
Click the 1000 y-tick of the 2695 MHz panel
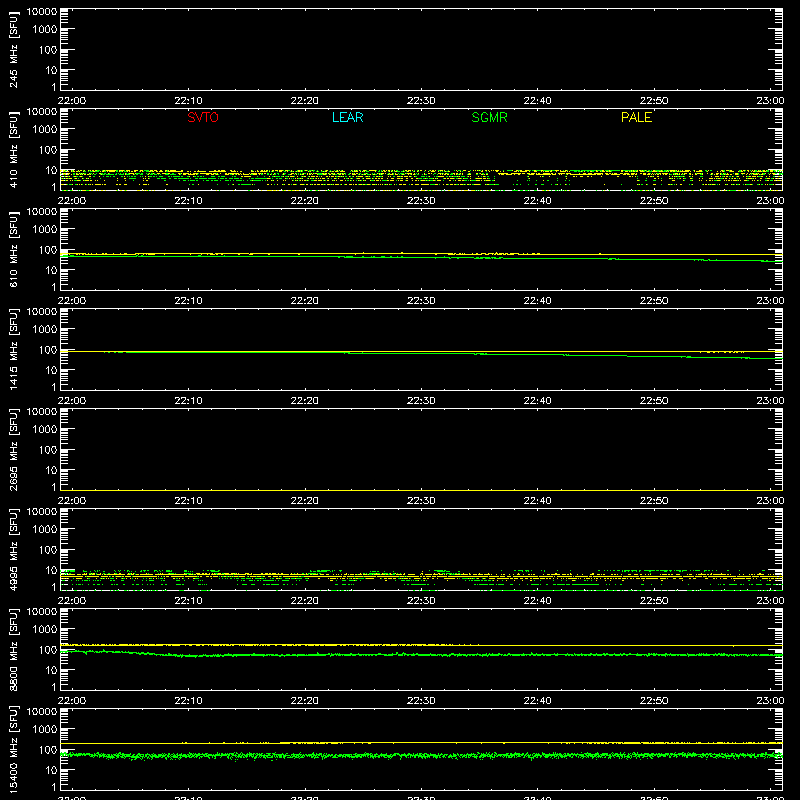[45, 430]
